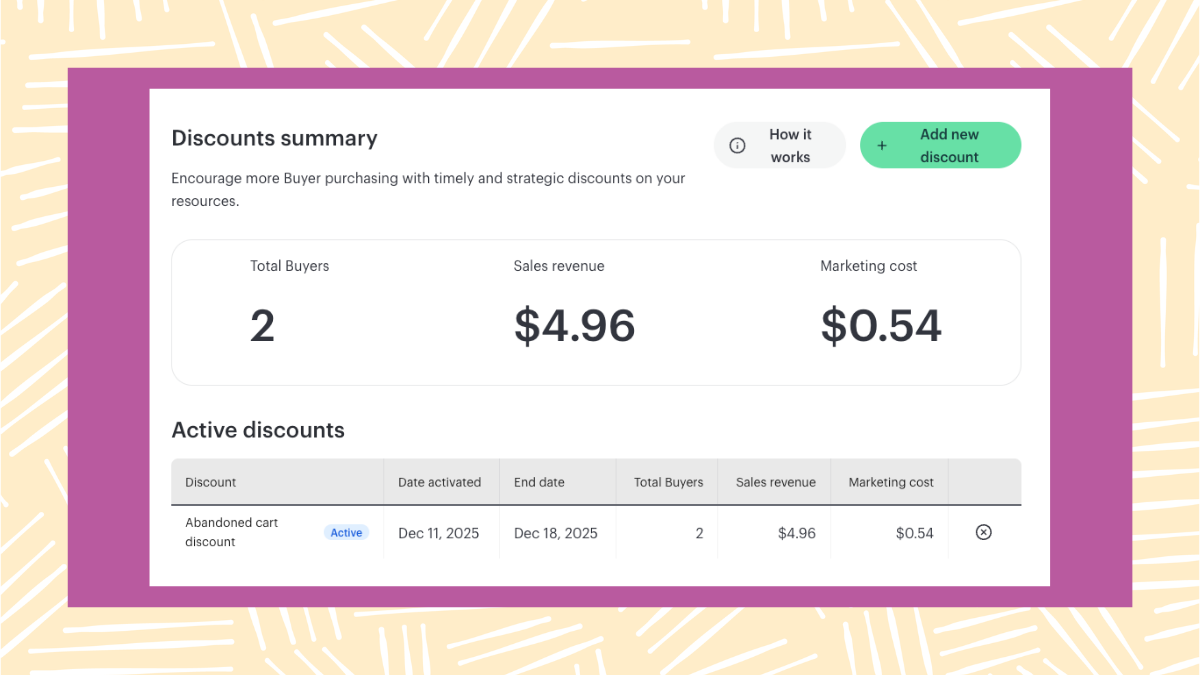The image size is (1200, 675).
Task: Click the large Total Buyers value 2
Action: (262, 326)
